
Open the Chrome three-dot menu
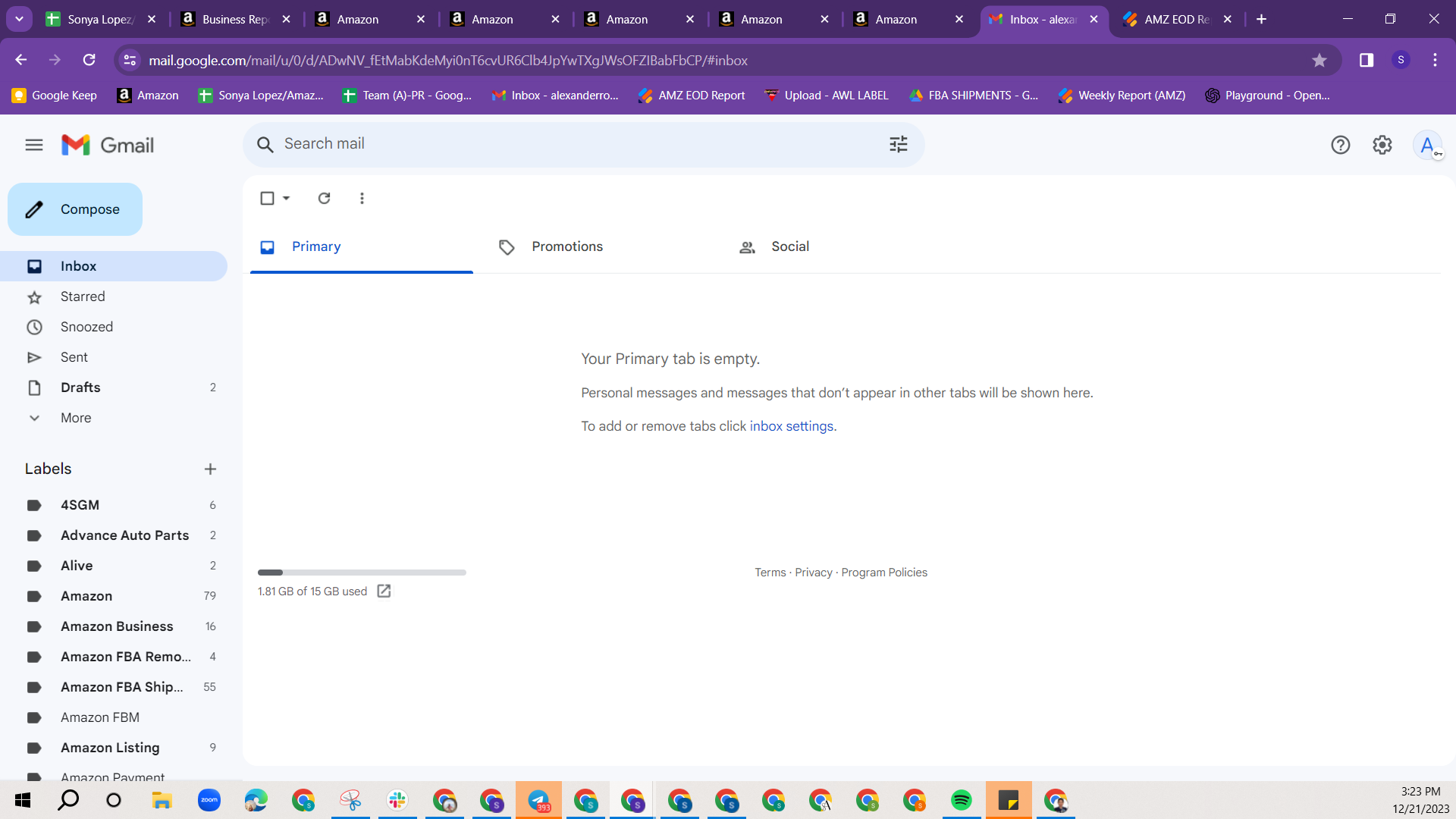(1435, 60)
